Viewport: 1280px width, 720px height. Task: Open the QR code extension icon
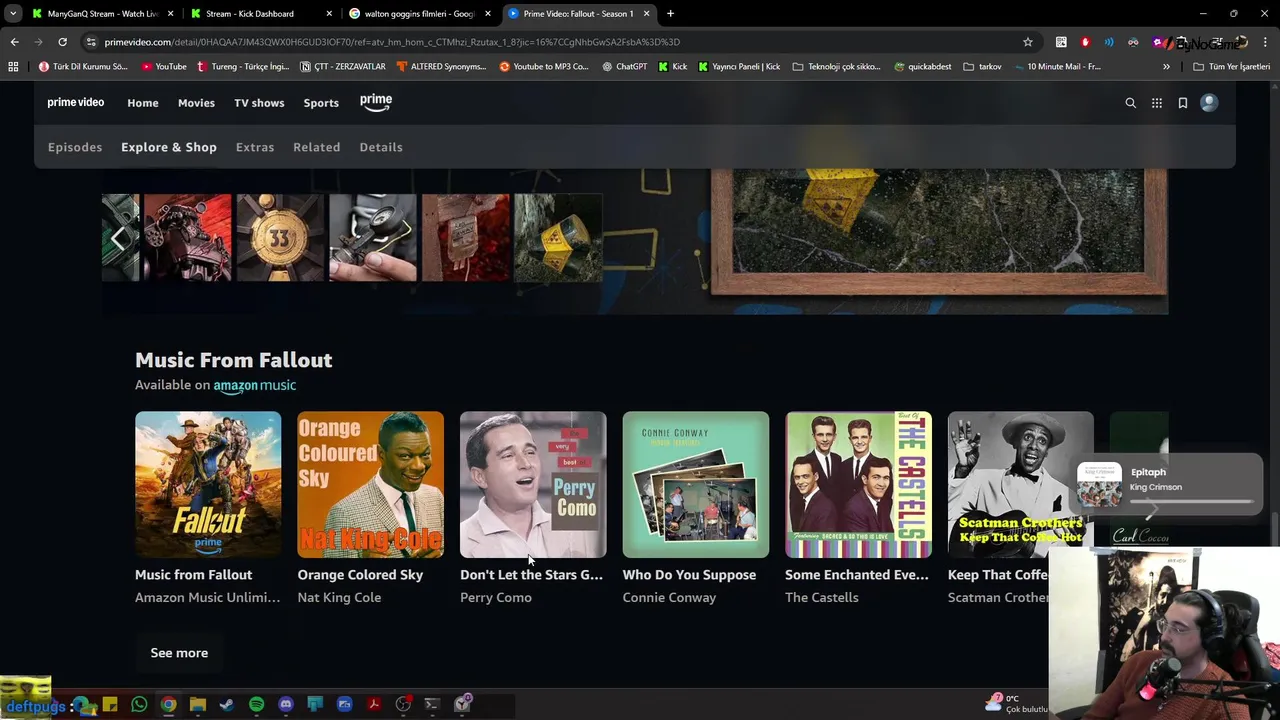point(1061,42)
